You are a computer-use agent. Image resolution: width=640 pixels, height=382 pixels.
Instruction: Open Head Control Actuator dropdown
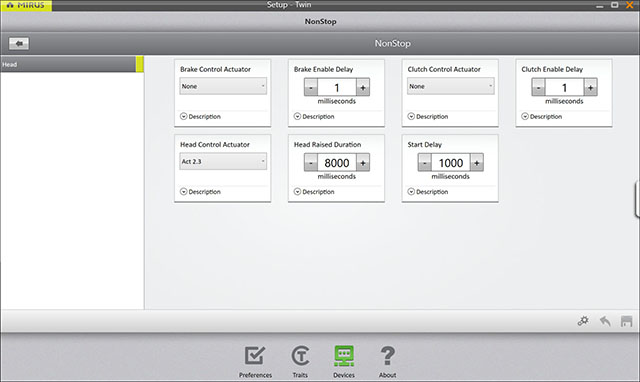(223, 161)
